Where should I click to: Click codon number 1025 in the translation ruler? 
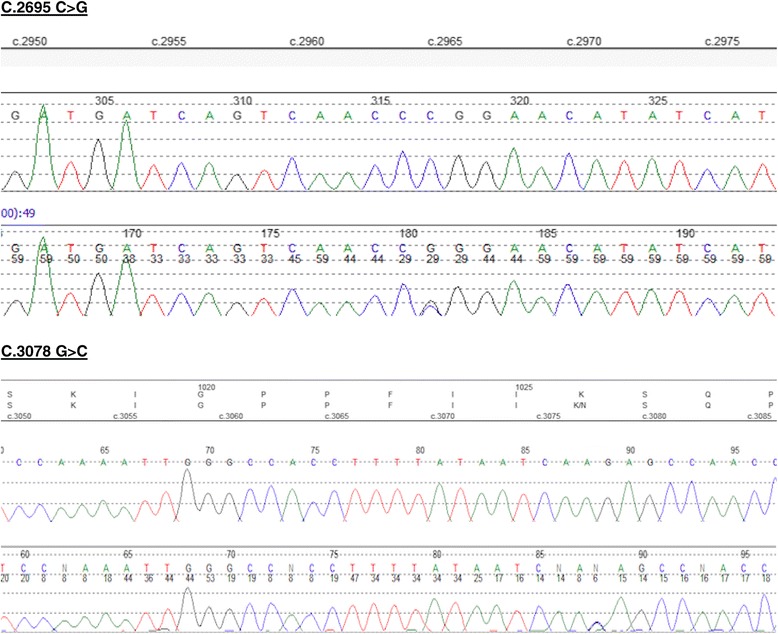tap(523, 385)
